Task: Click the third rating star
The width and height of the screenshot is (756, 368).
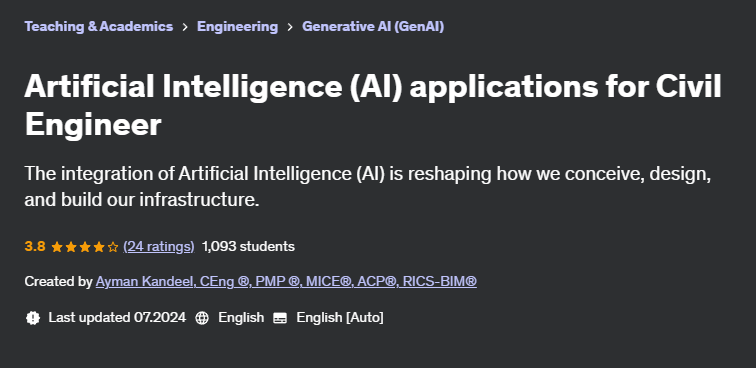Action: tap(85, 247)
